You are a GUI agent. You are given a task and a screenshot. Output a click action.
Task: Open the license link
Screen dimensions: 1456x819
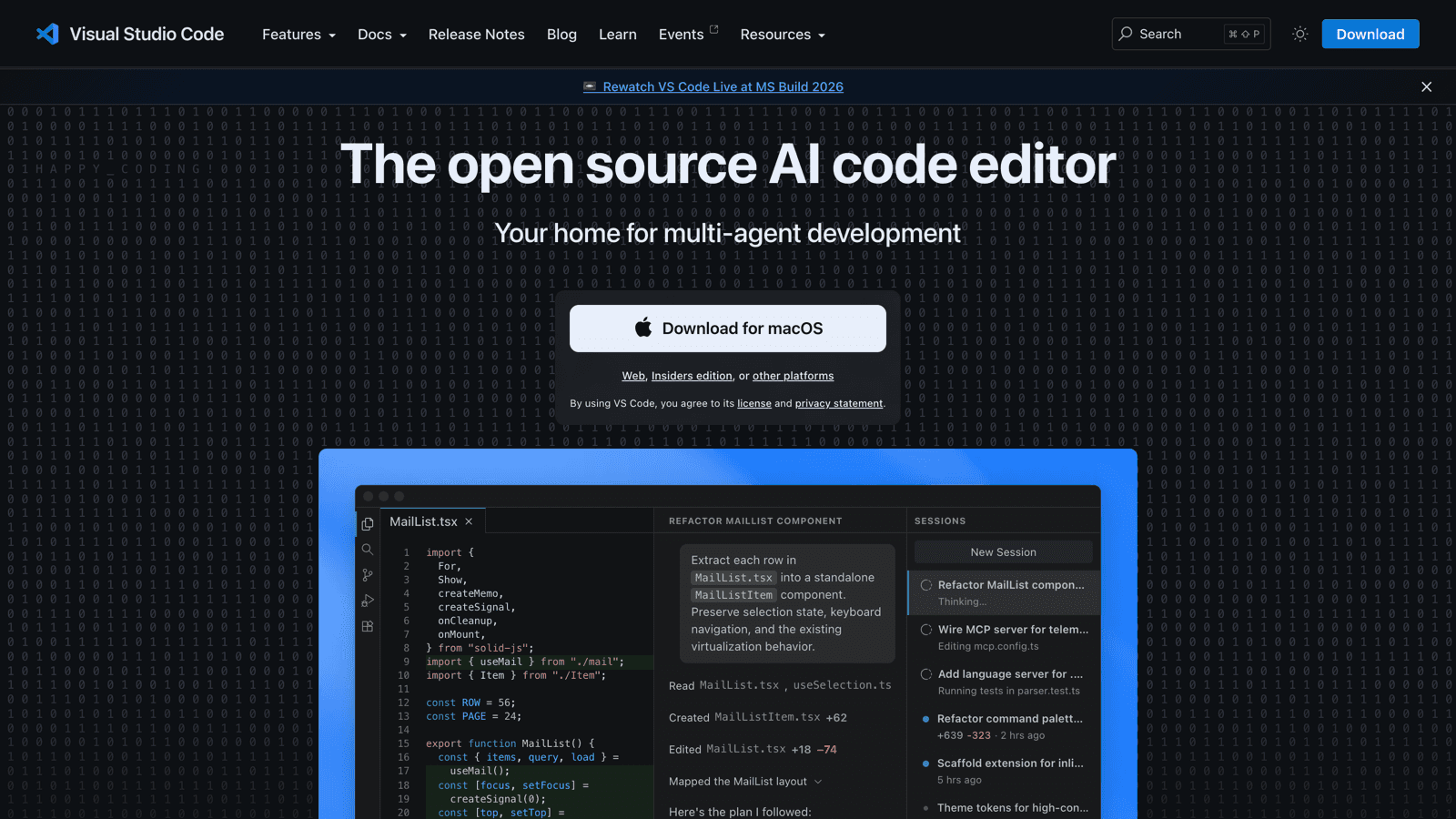pyautogui.click(x=754, y=403)
